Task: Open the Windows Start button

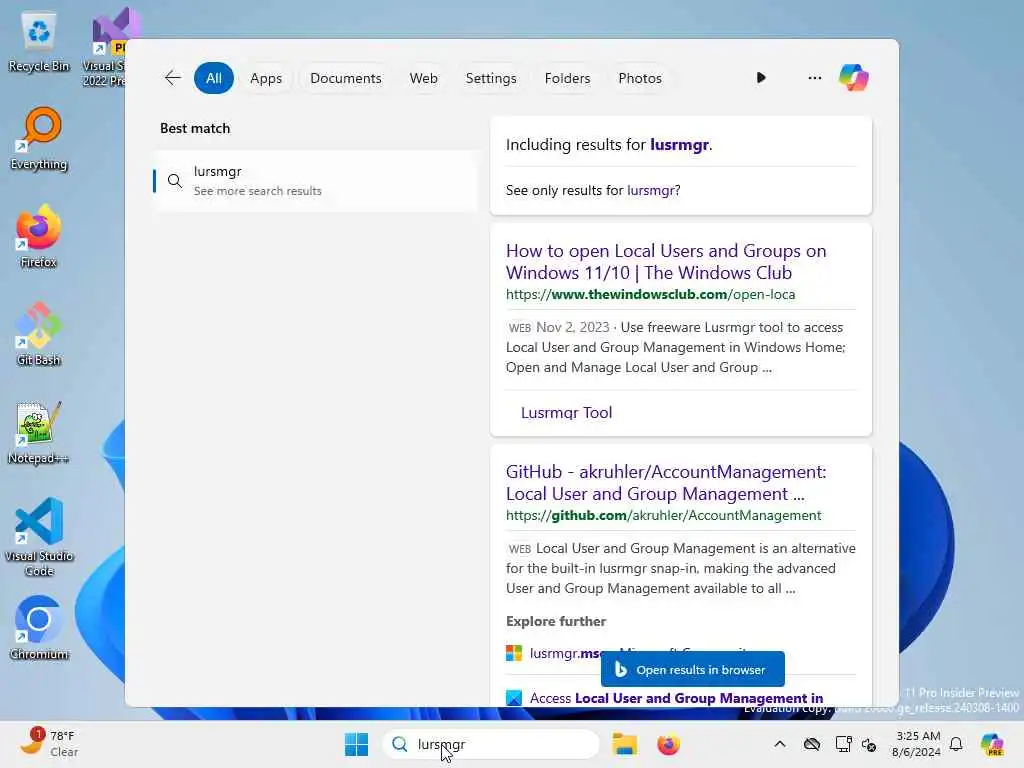Action: (357, 744)
